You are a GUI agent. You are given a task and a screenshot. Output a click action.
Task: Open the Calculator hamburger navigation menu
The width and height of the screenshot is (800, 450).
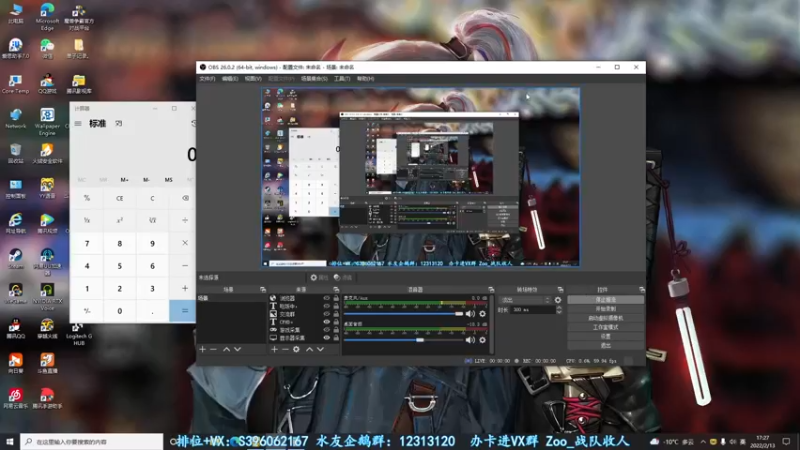[78, 123]
